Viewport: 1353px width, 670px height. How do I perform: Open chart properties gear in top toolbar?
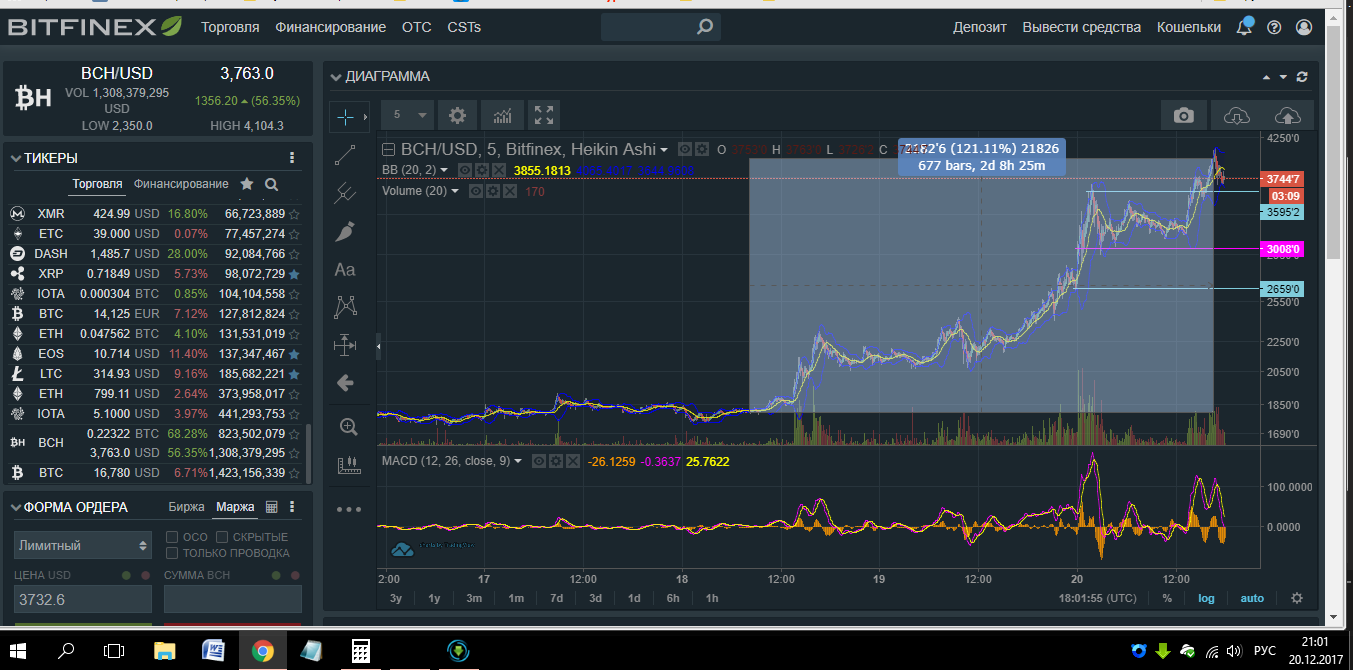click(457, 115)
